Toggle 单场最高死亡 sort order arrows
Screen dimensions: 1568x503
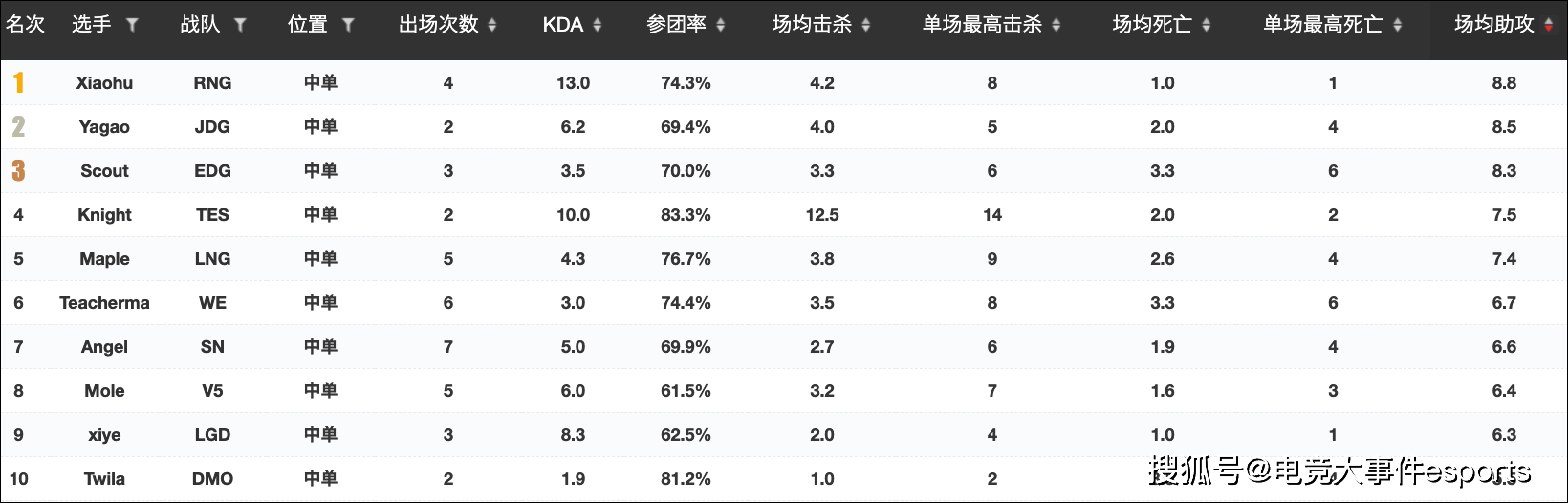pyautogui.click(x=1398, y=25)
